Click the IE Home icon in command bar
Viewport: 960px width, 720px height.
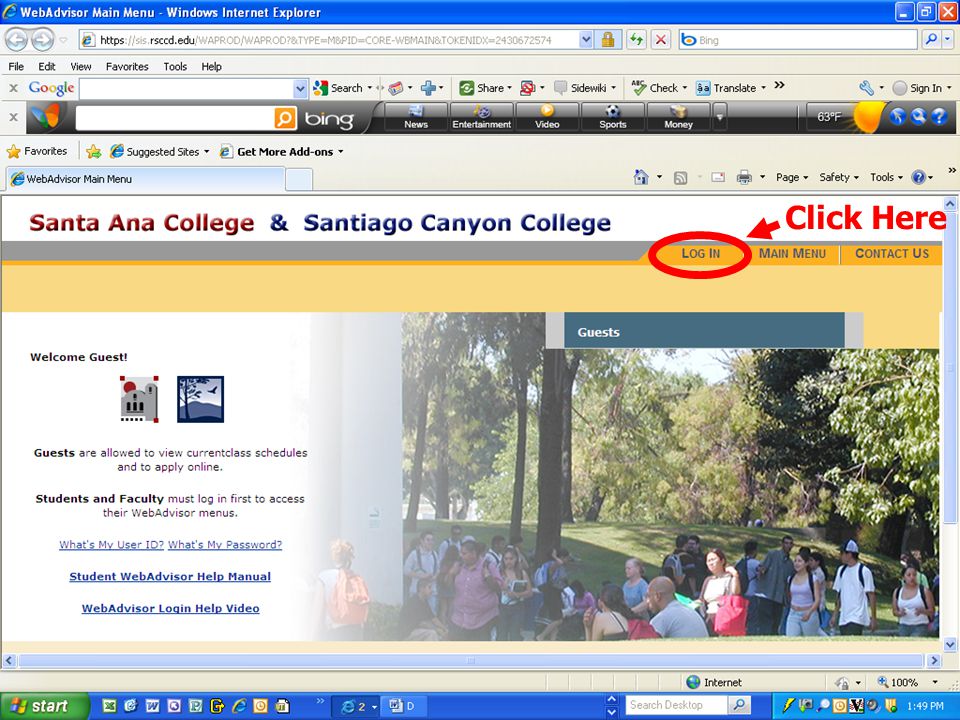pyautogui.click(x=641, y=178)
